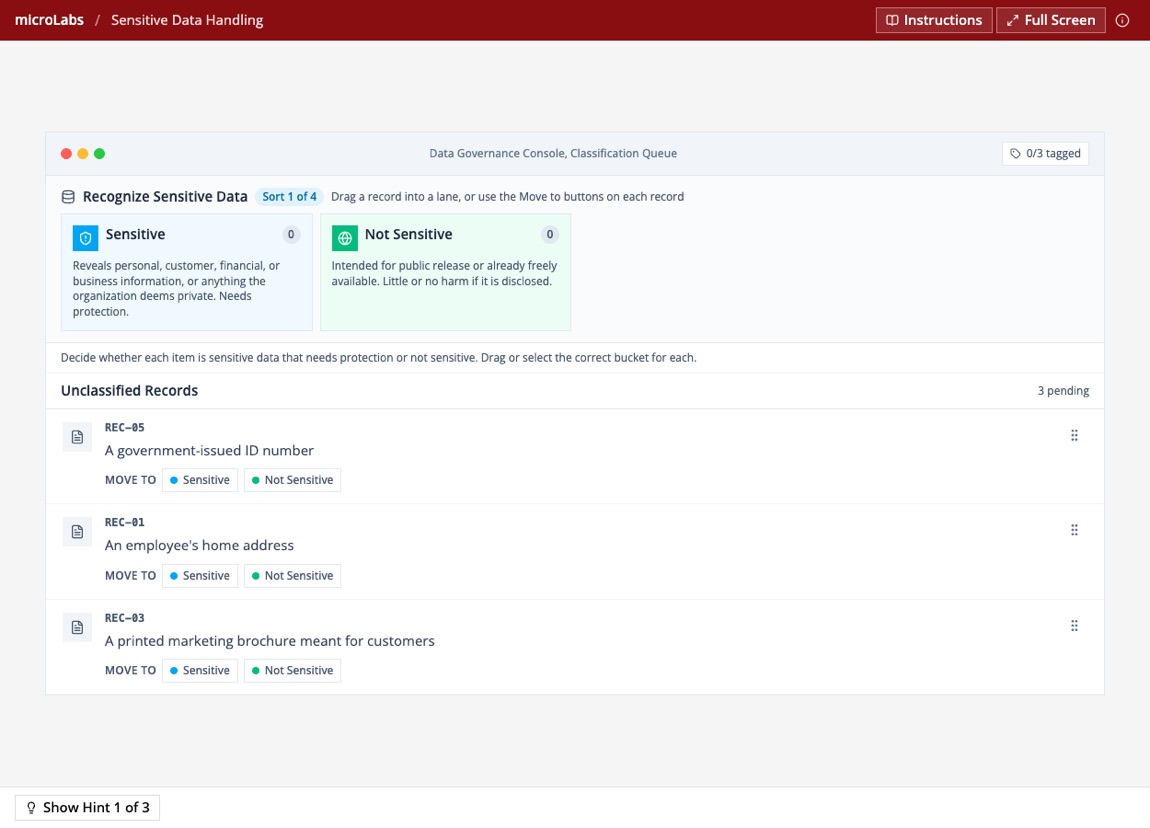Move REC-05 to Not Sensitive
Viewport: 1150px width, 828px height.
click(x=292, y=480)
